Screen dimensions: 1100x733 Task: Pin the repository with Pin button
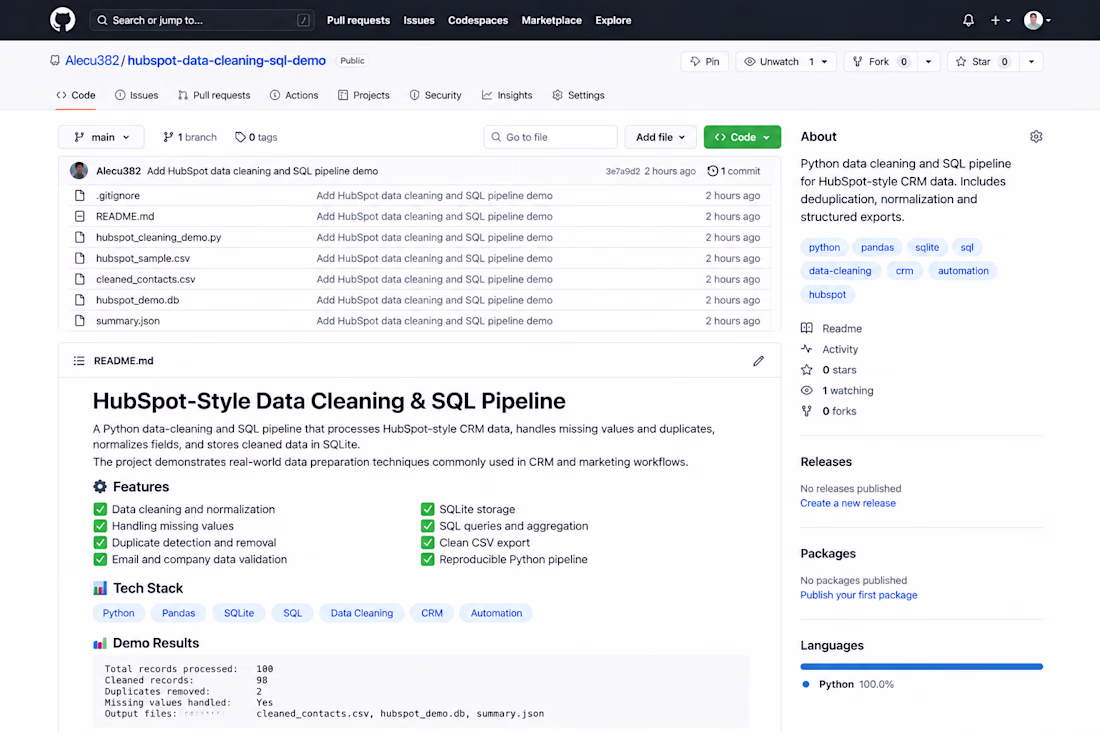tap(704, 62)
